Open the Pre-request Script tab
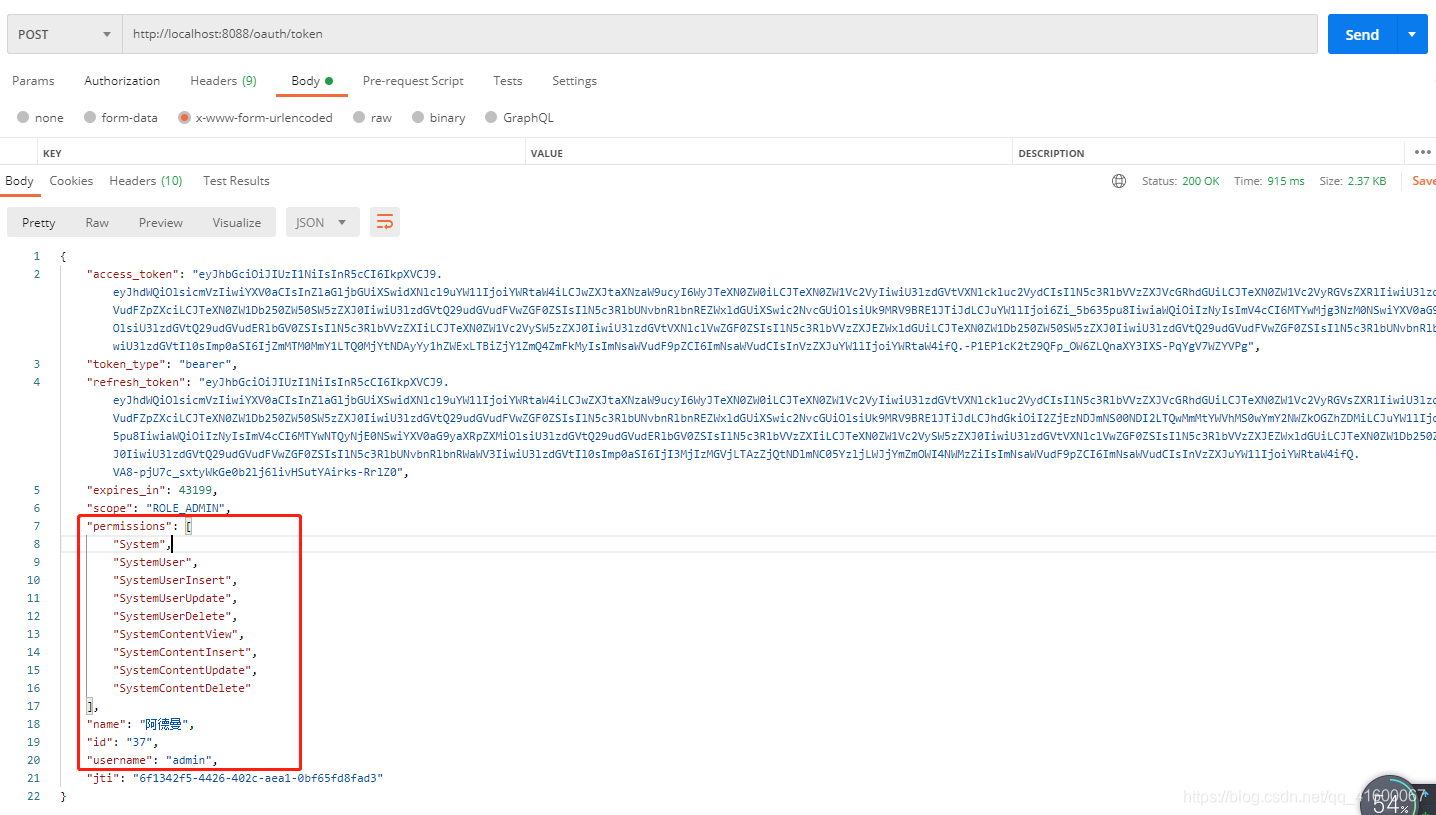Screen dimensions: 1436x815 click(x=413, y=81)
